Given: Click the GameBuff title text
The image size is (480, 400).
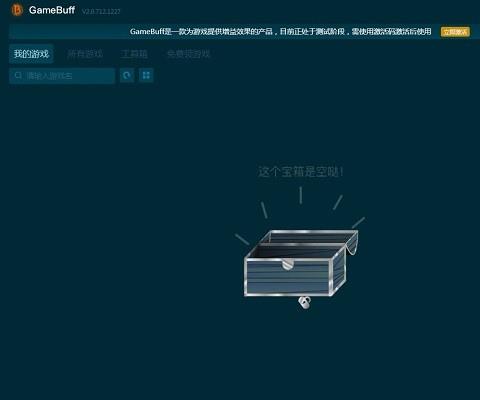Looking at the screenshot, I should click(x=52, y=10).
